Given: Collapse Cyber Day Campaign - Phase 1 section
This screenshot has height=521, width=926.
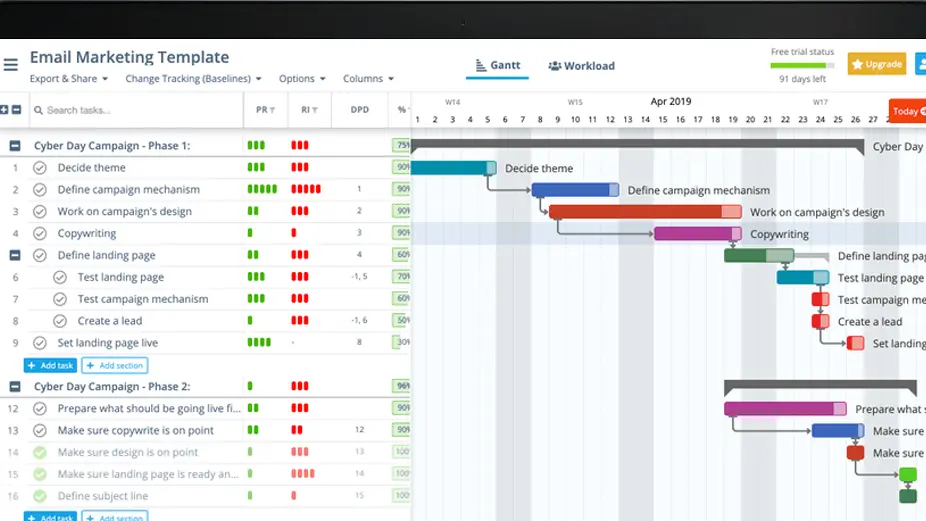Looking at the screenshot, I should click(16, 146).
